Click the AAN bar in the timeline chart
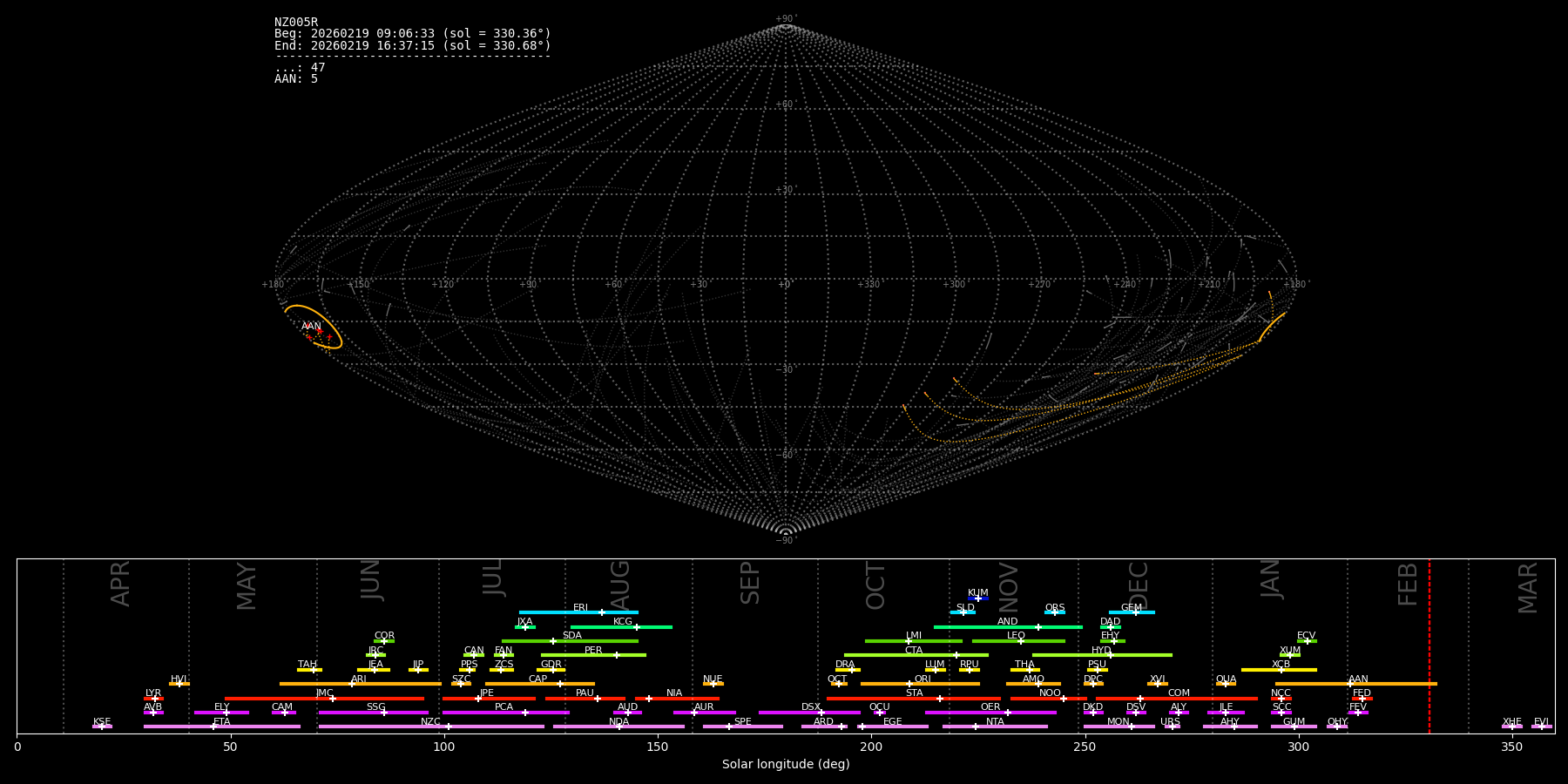The height and width of the screenshot is (784, 1568). pos(1355,684)
